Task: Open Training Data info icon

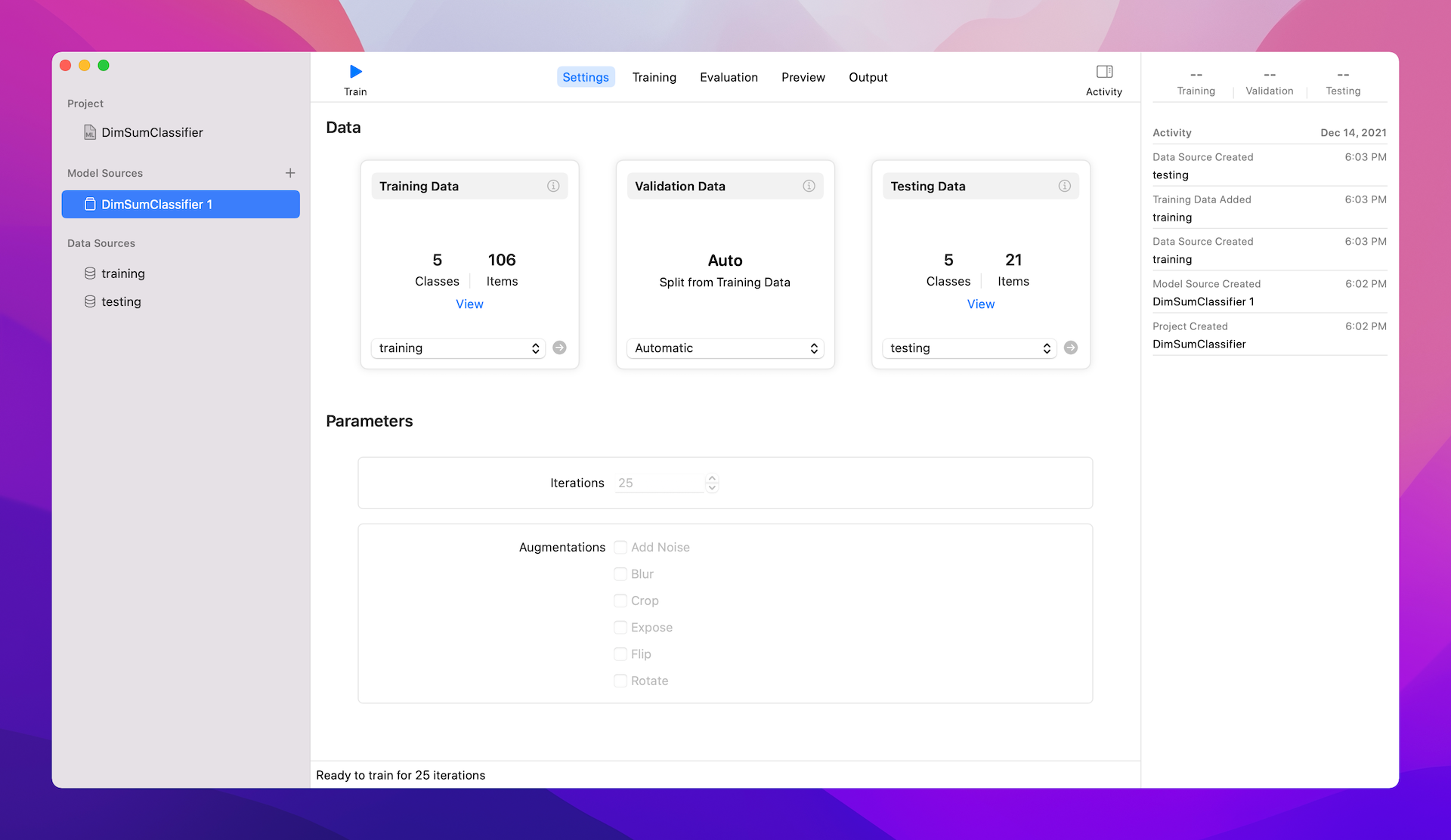Action: coord(553,186)
